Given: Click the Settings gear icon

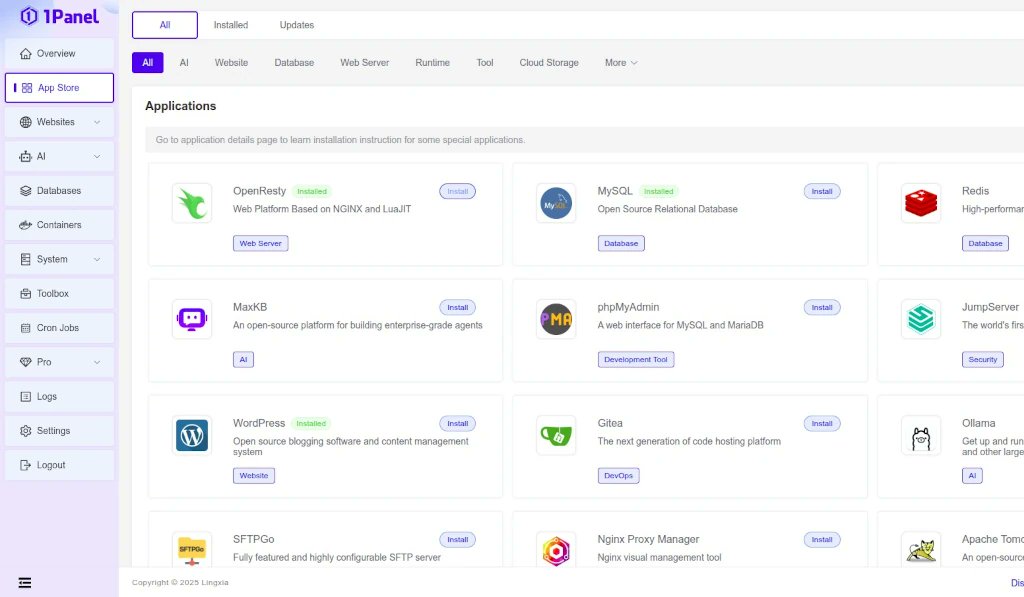Looking at the screenshot, I should [25, 430].
